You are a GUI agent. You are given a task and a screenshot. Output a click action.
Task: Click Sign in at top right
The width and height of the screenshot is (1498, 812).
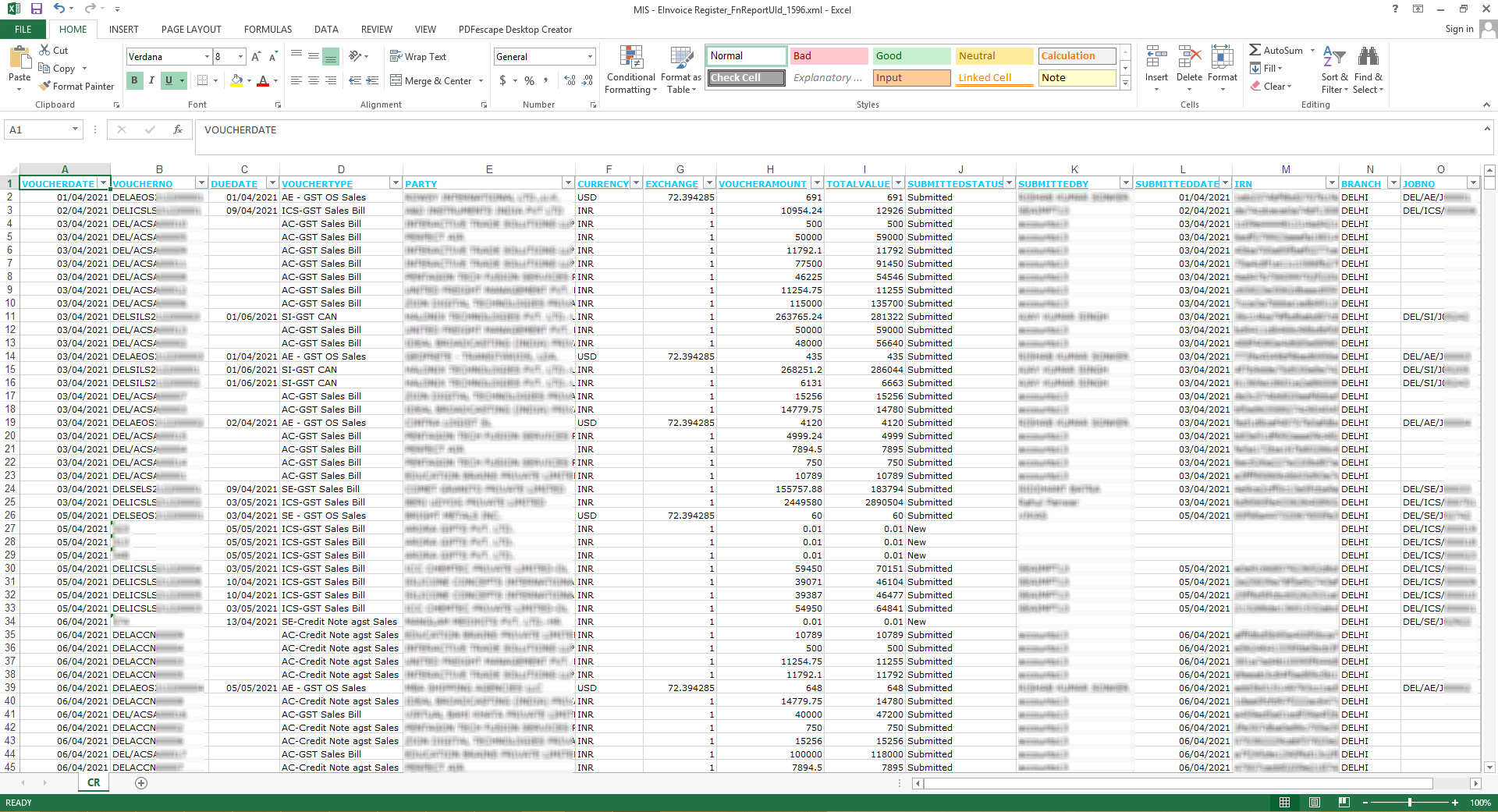point(1459,29)
